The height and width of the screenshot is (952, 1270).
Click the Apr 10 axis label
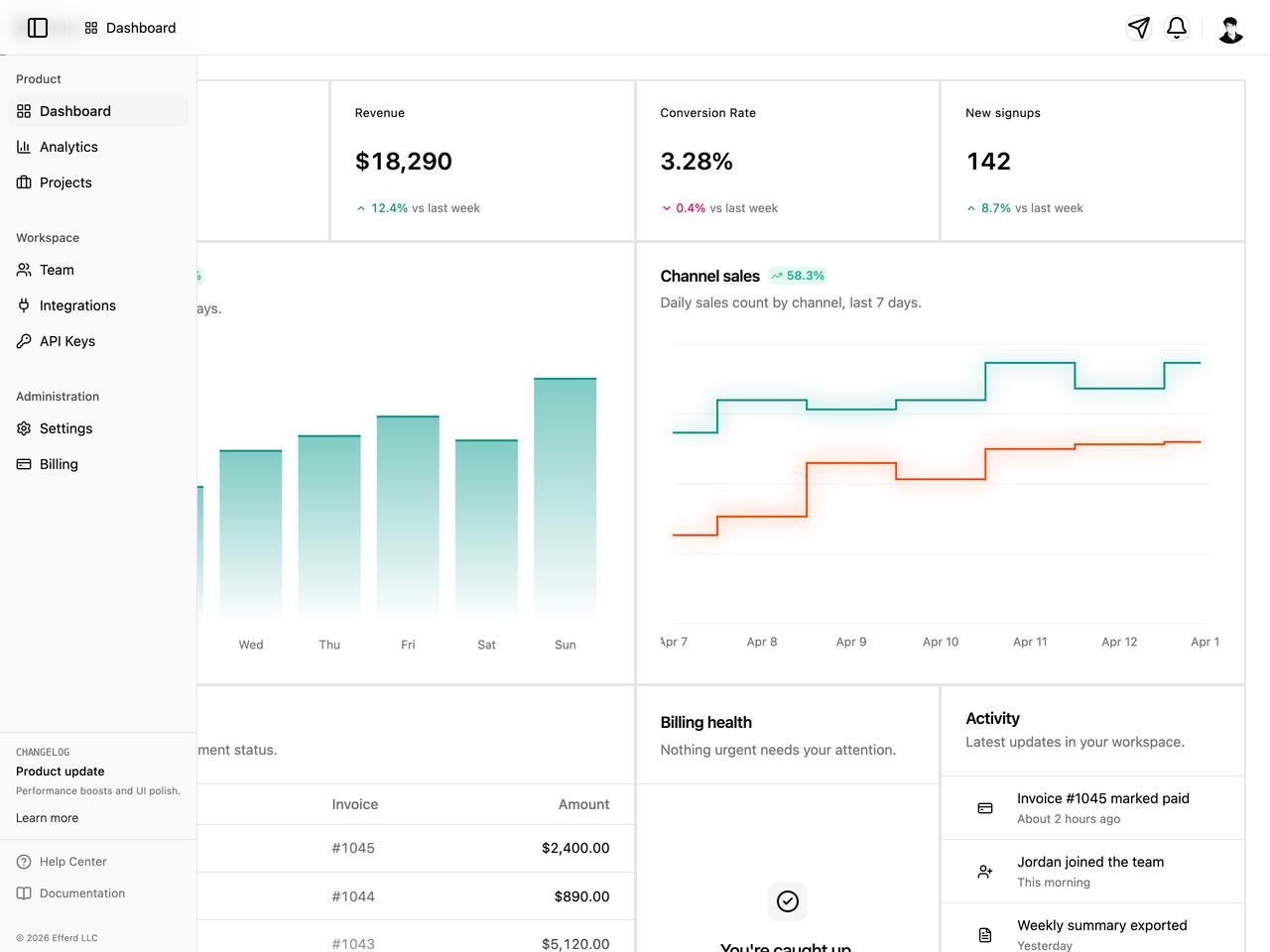point(941,642)
